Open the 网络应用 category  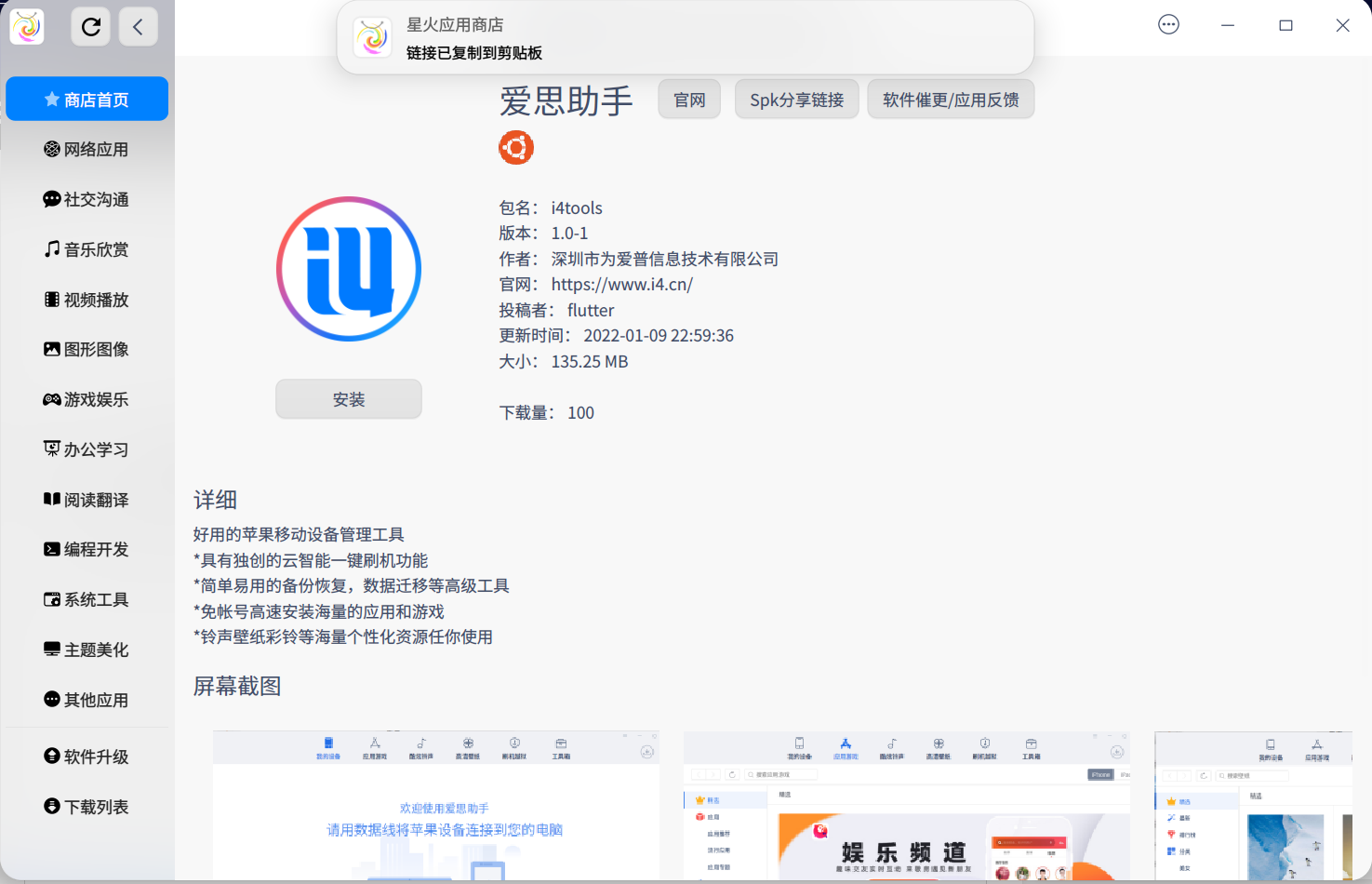(x=87, y=149)
